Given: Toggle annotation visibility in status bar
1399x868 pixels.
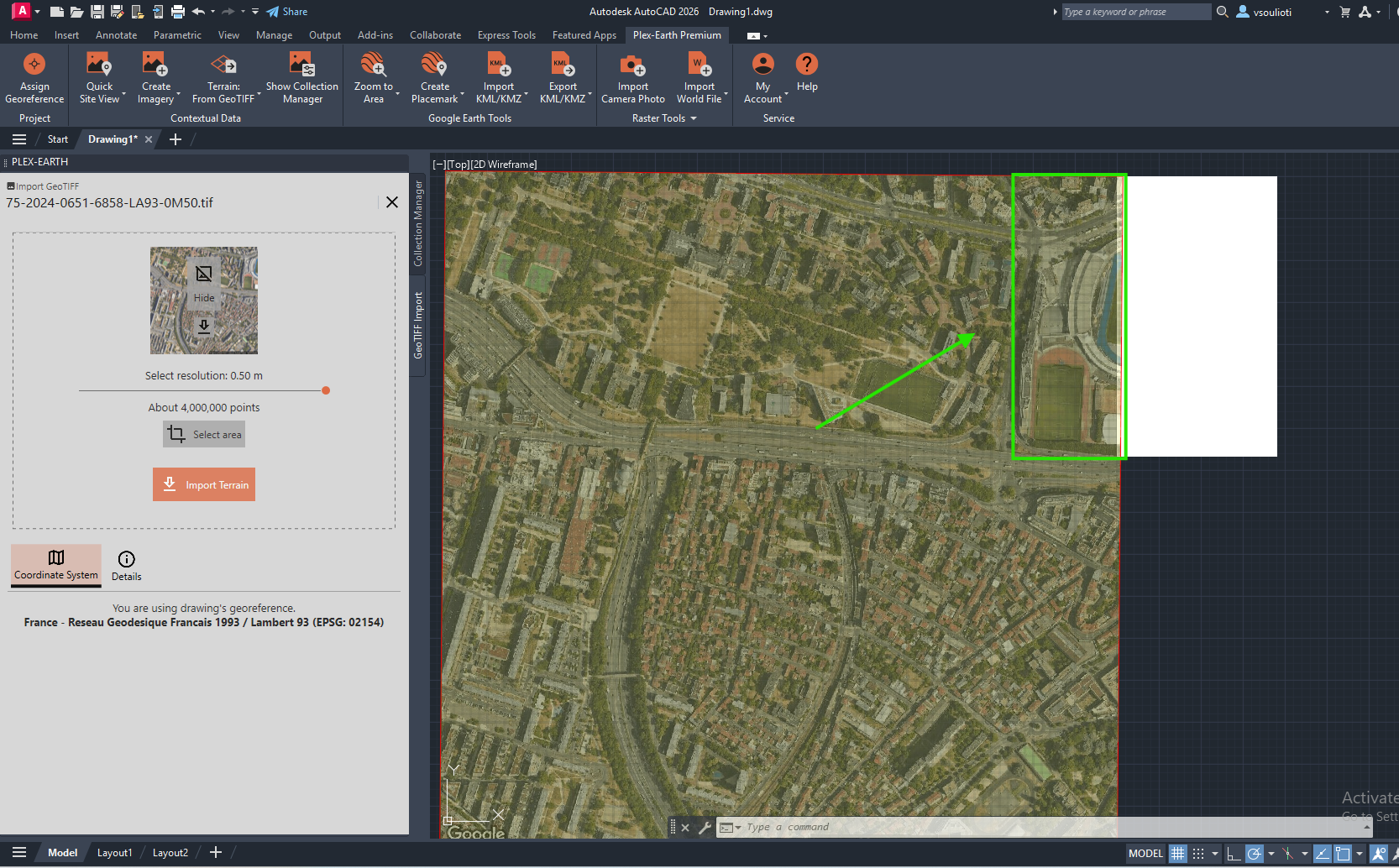Looking at the screenshot, I should (x=1379, y=854).
